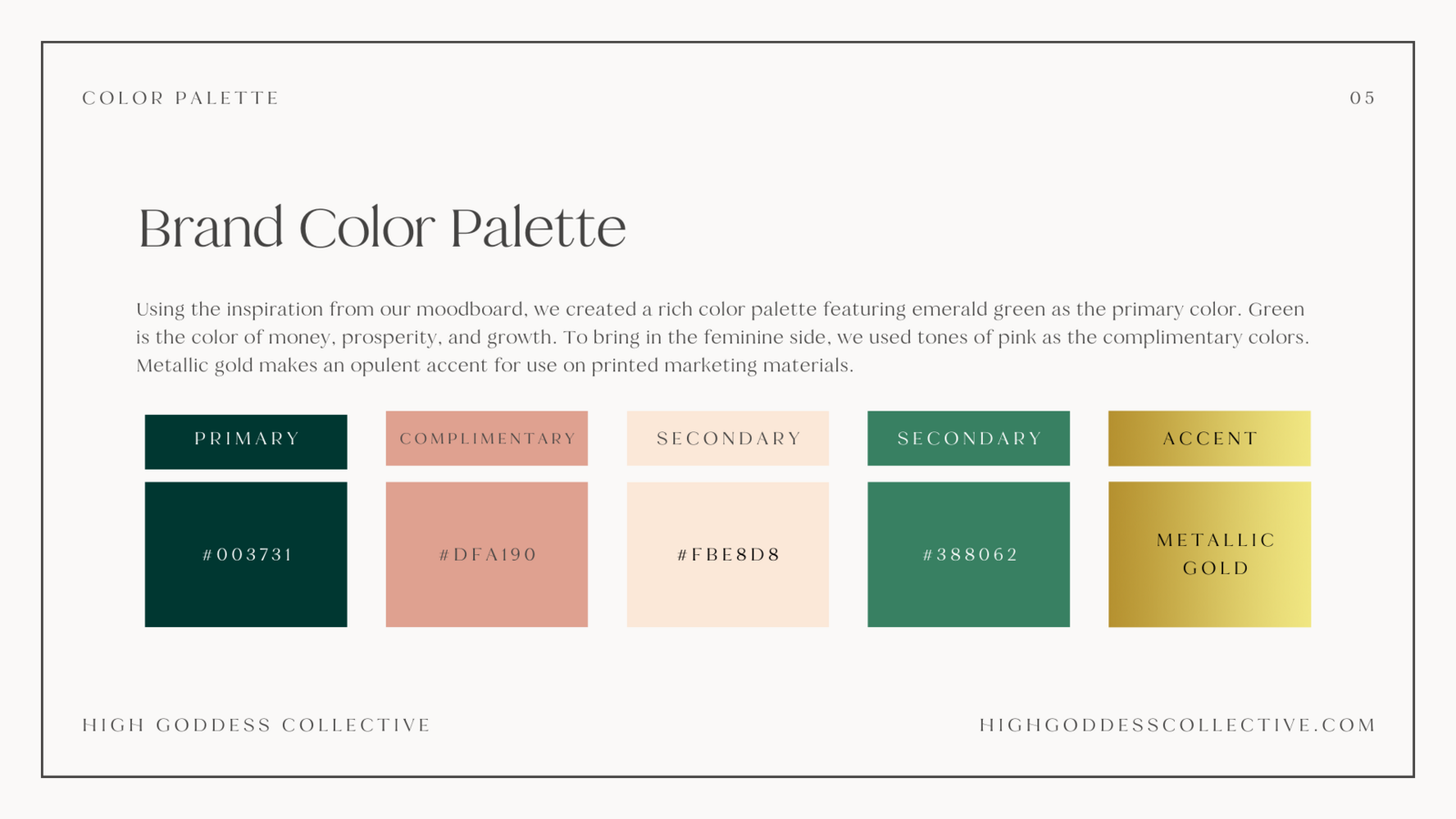The height and width of the screenshot is (819, 1456).
Task: Click the COMPLIMENTARY label box
Action: 487,439
